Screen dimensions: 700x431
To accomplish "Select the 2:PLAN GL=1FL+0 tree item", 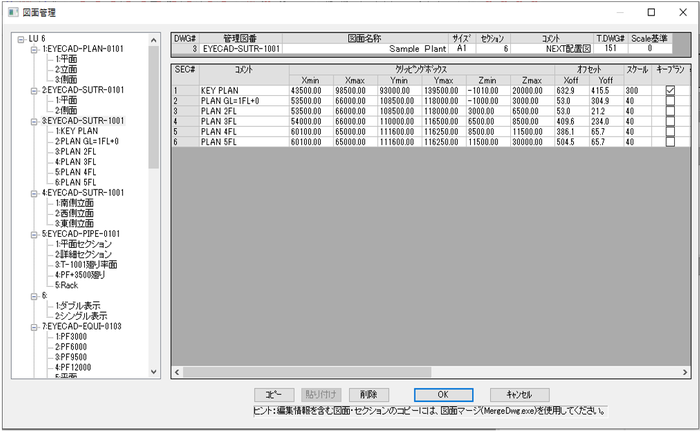I will pyautogui.click(x=88, y=141).
